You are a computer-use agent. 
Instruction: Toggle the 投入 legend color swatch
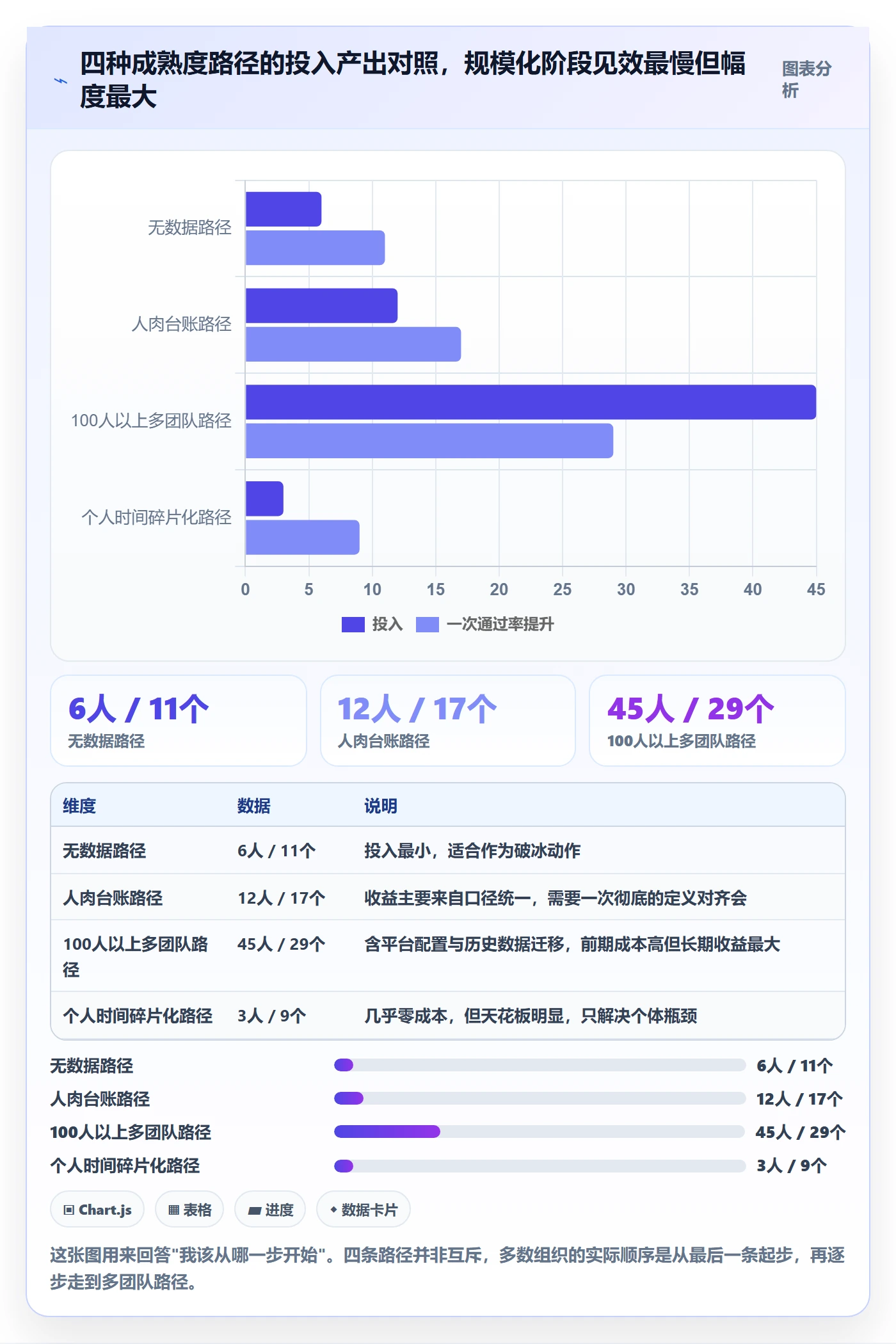(x=353, y=624)
